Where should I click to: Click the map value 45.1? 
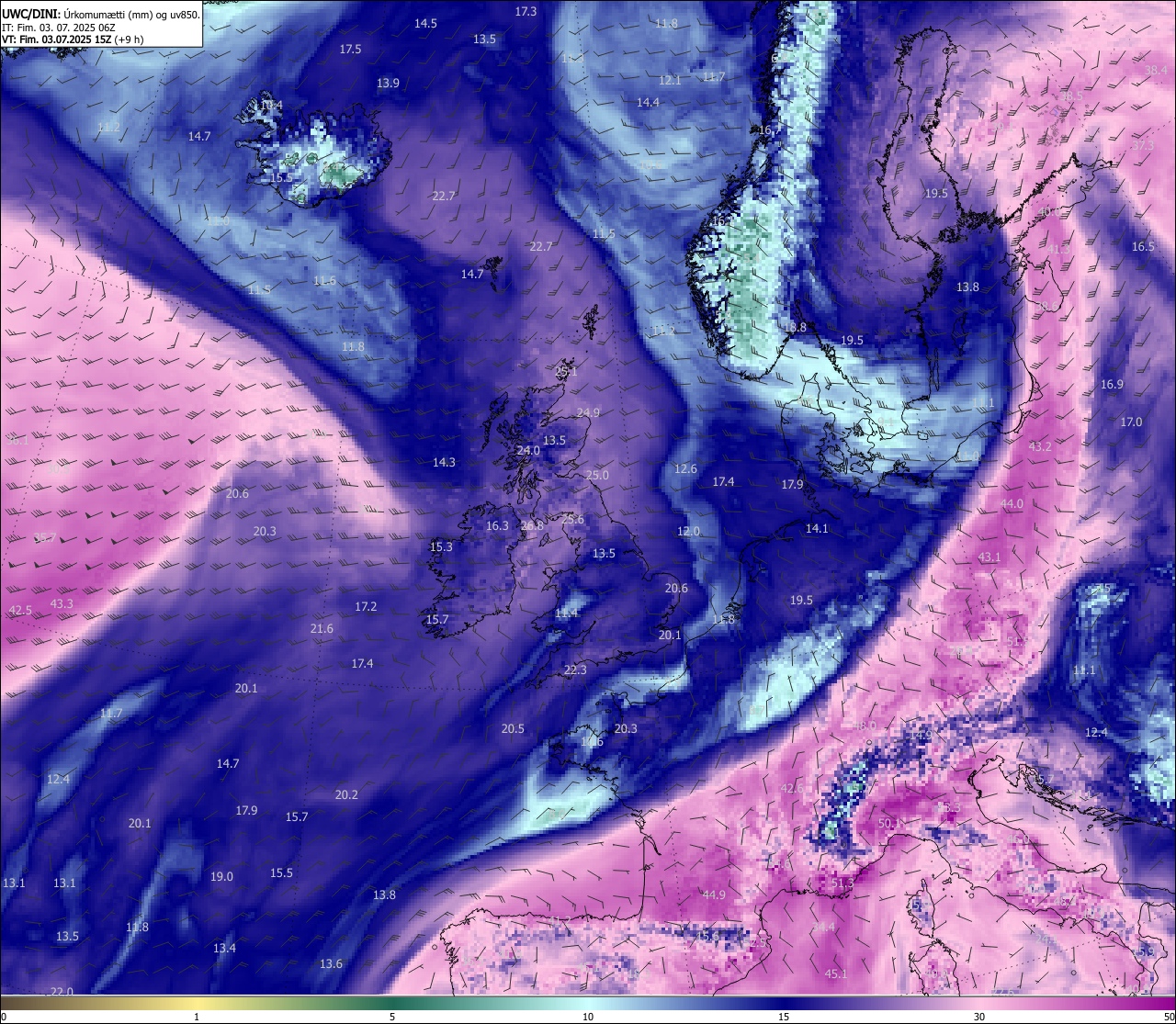(836, 973)
